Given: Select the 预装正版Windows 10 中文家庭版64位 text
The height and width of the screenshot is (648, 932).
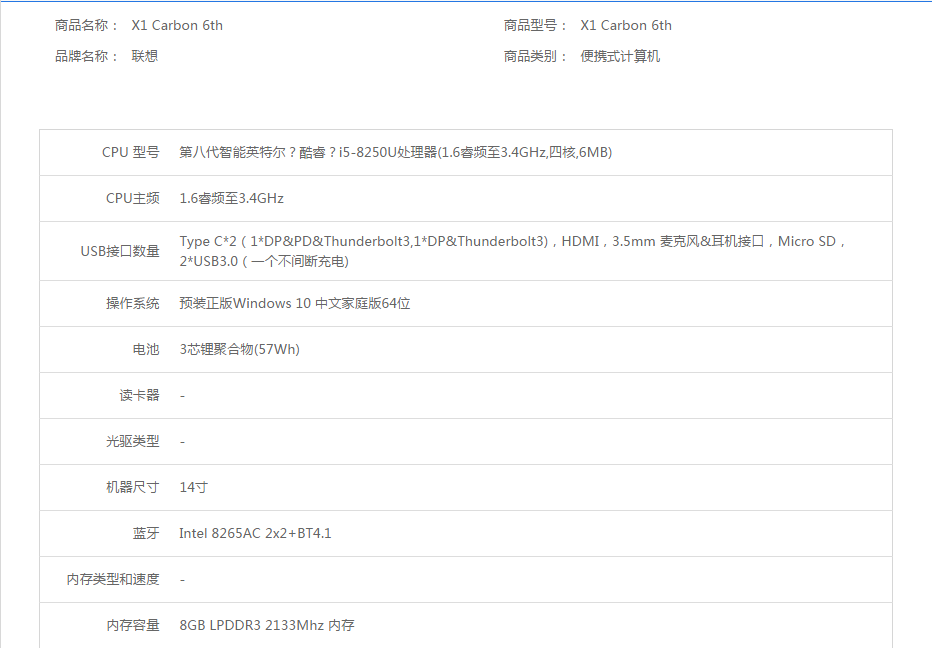Looking at the screenshot, I should [x=295, y=304].
